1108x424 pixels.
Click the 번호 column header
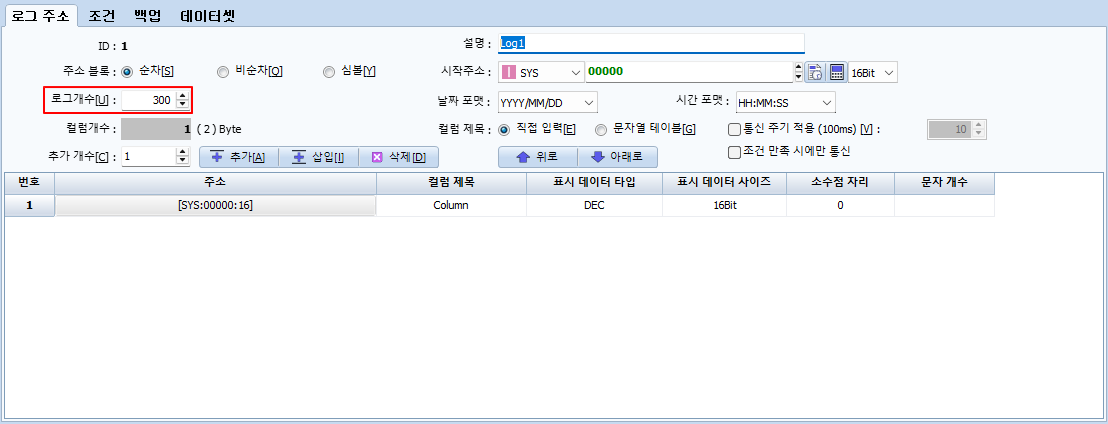coord(30,182)
